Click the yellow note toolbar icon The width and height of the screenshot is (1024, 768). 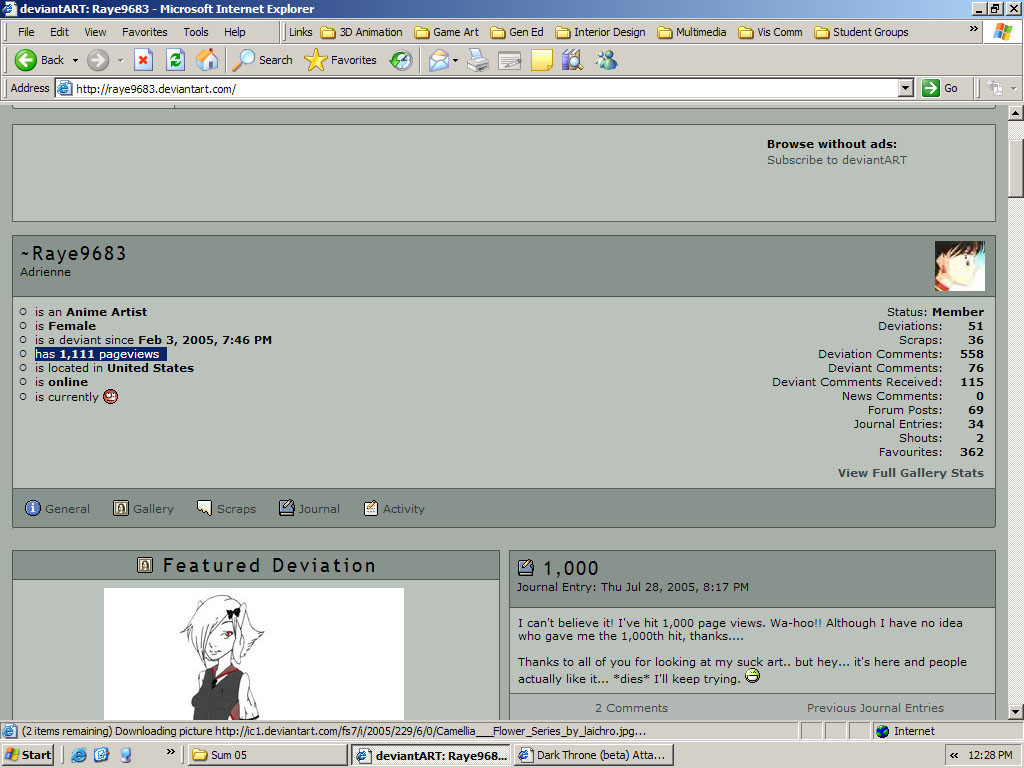(541, 60)
